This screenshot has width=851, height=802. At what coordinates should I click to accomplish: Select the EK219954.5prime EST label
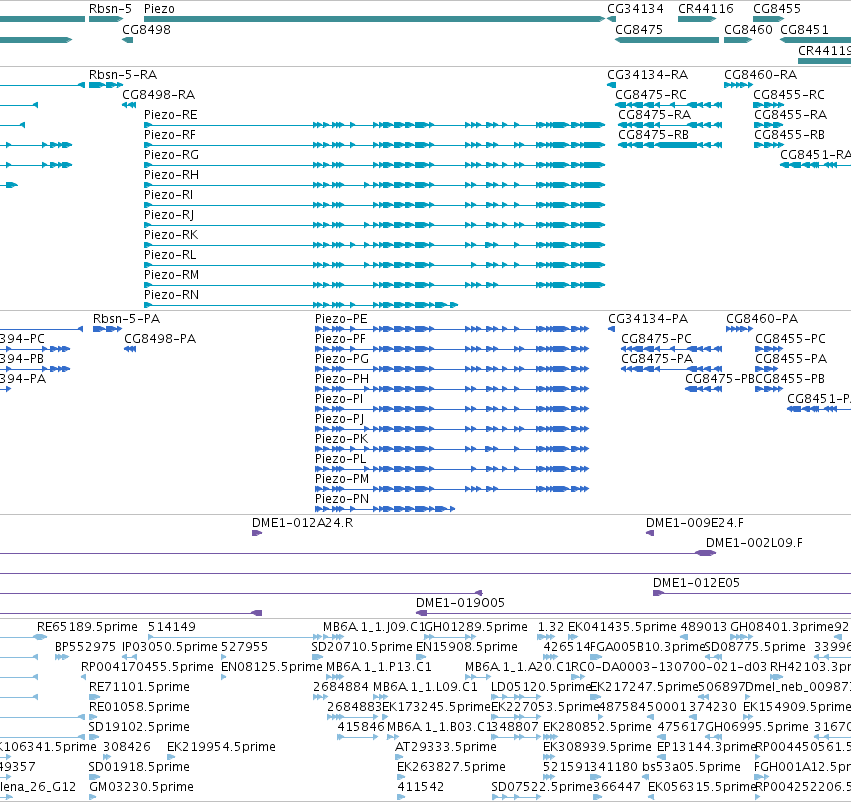(221, 747)
